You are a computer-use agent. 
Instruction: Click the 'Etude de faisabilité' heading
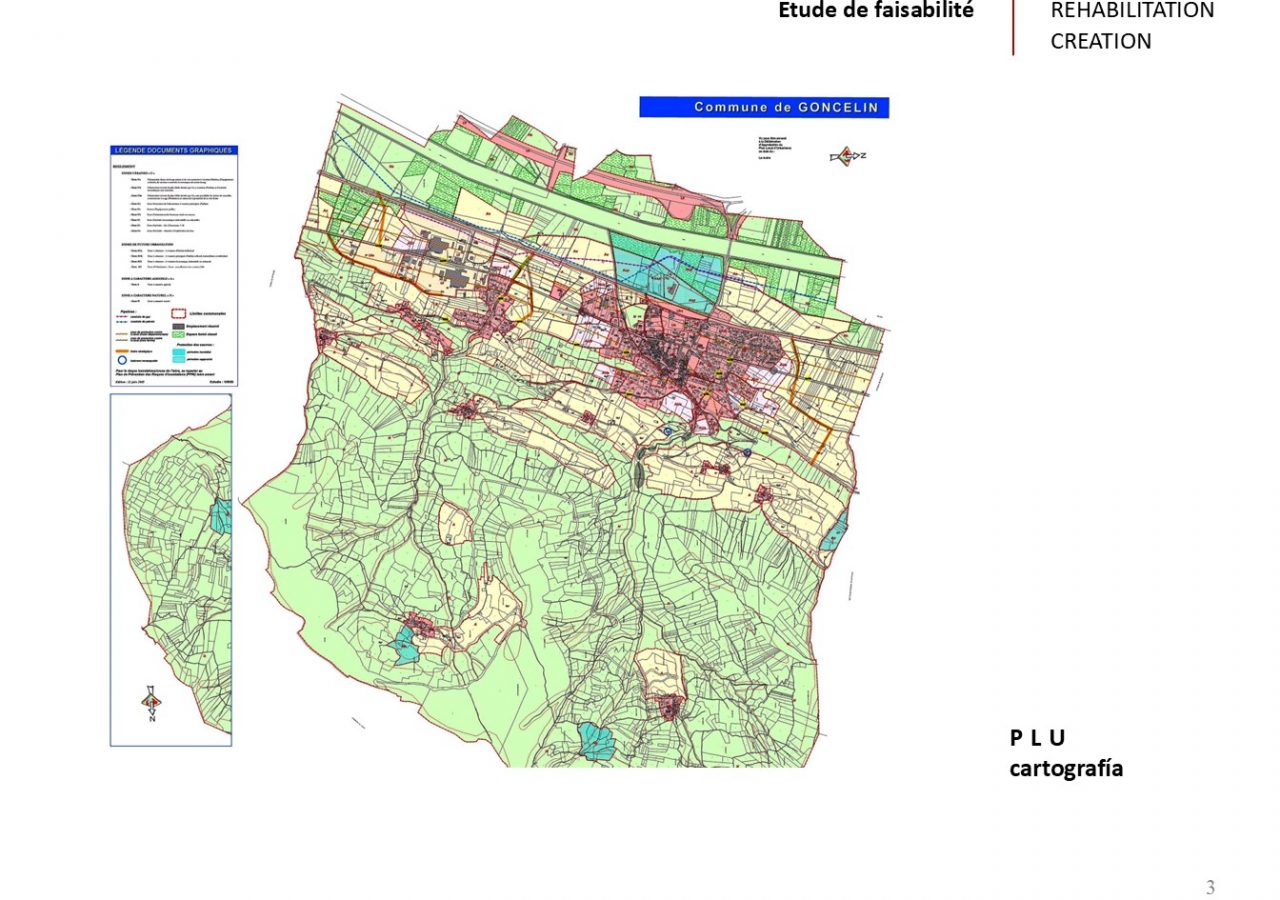pos(876,11)
